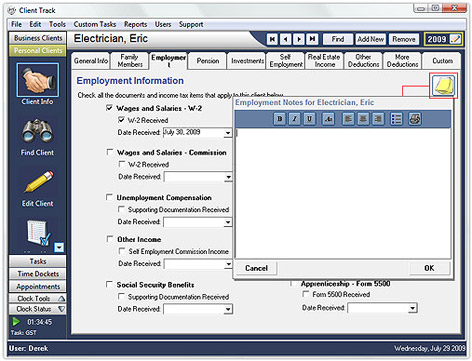The image size is (472, 361).
Task: Enable Wages and Salaries - Commission checkbox
Action: 110,152
